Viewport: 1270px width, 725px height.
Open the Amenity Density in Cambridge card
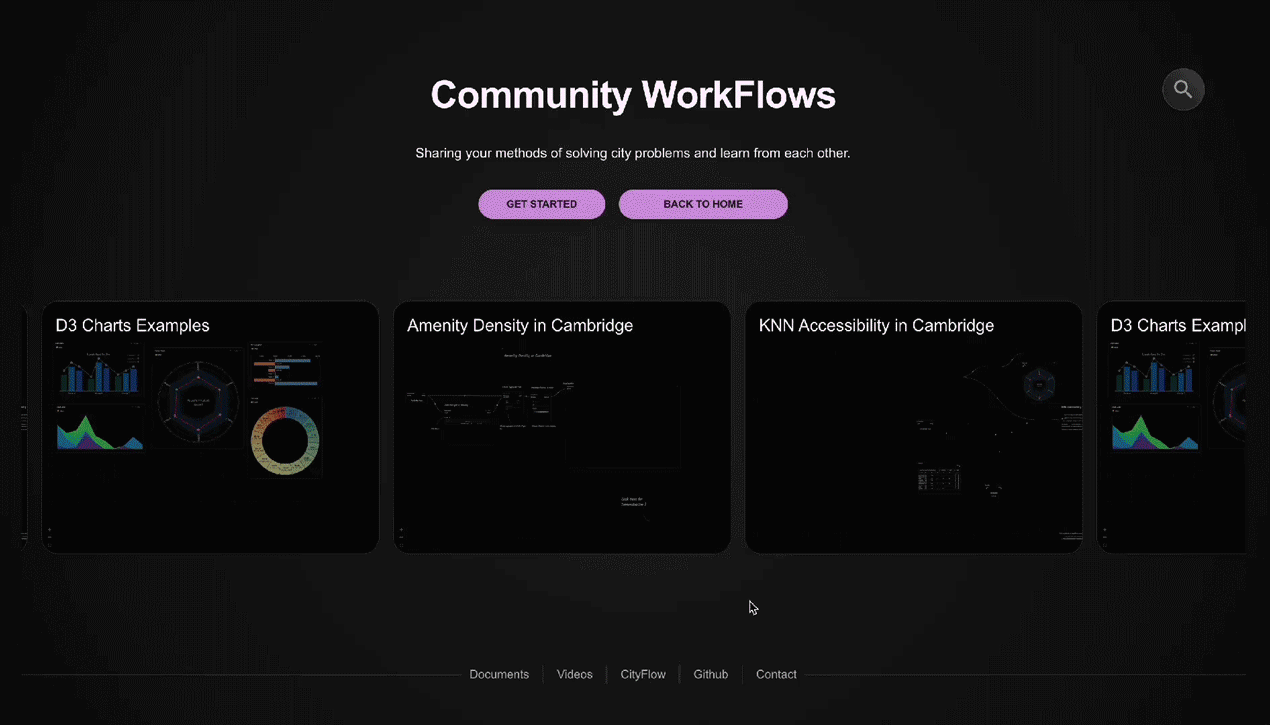[562, 428]
